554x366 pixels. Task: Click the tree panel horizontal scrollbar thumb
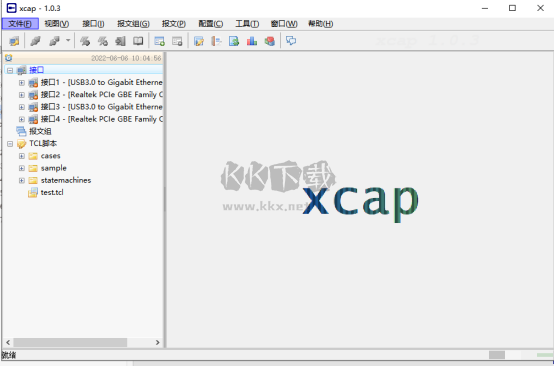(x=70, y=342)
